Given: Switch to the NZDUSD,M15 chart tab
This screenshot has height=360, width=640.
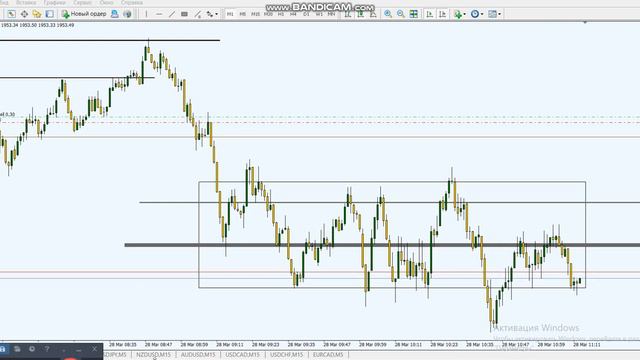Looking at the screenshot, I should tap(153, 355).
